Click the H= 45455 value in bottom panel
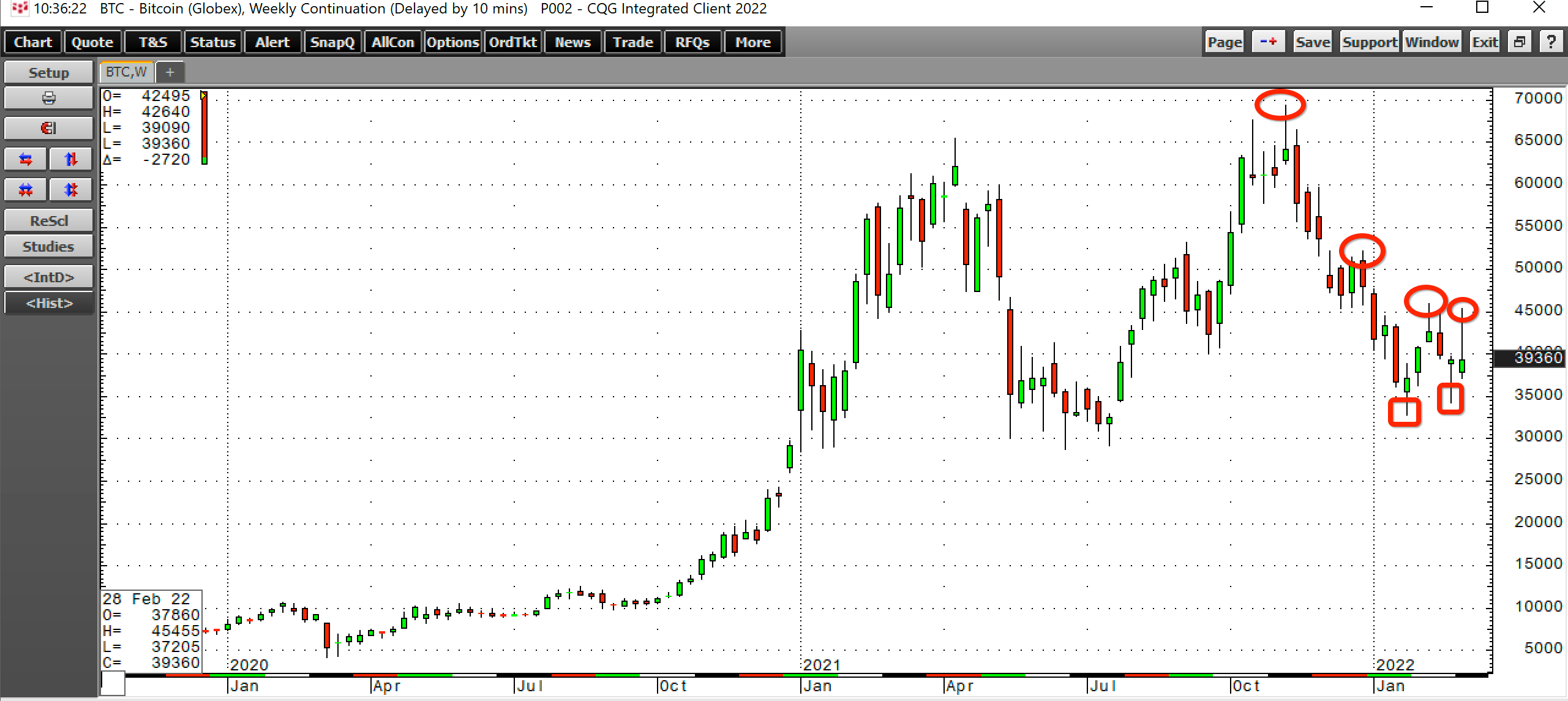 pyautogui.click(x=151, y=630)
